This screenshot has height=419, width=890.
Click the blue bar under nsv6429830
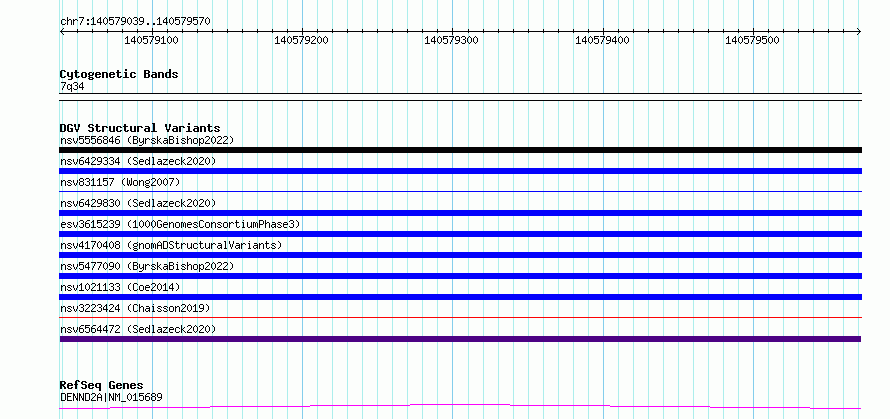461,213
